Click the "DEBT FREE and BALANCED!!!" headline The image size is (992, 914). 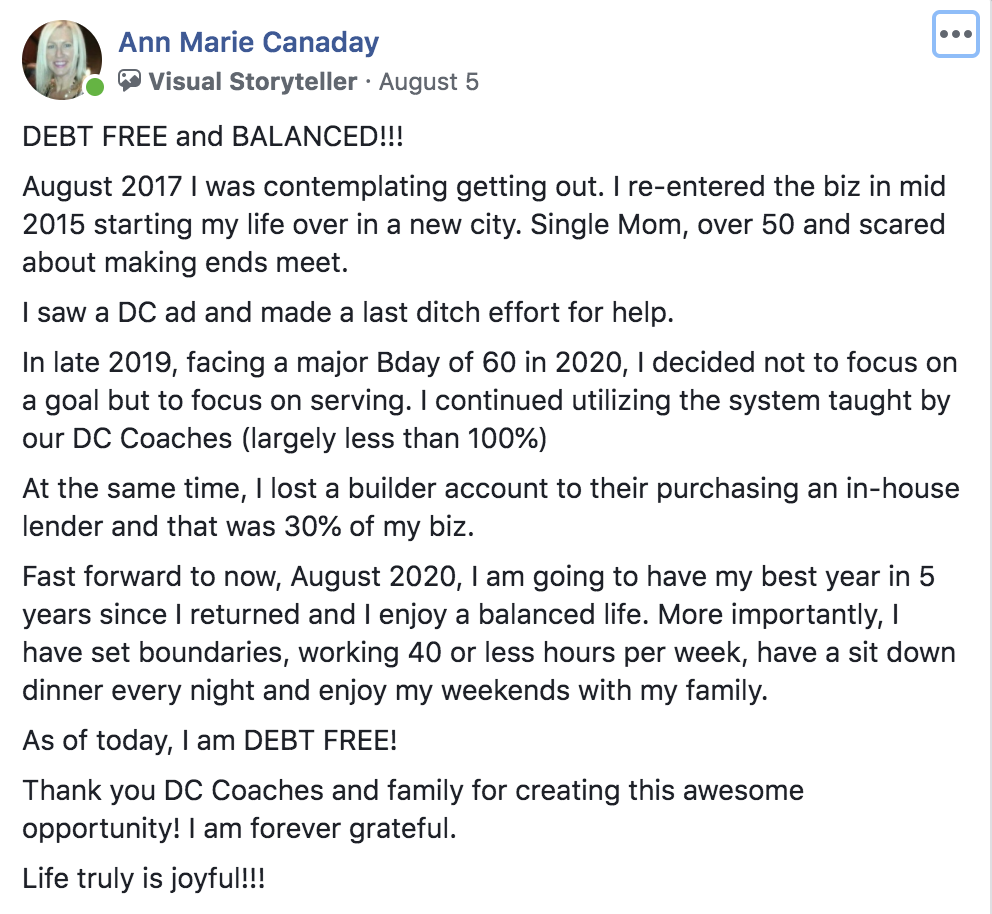click(x=213, y=137)
